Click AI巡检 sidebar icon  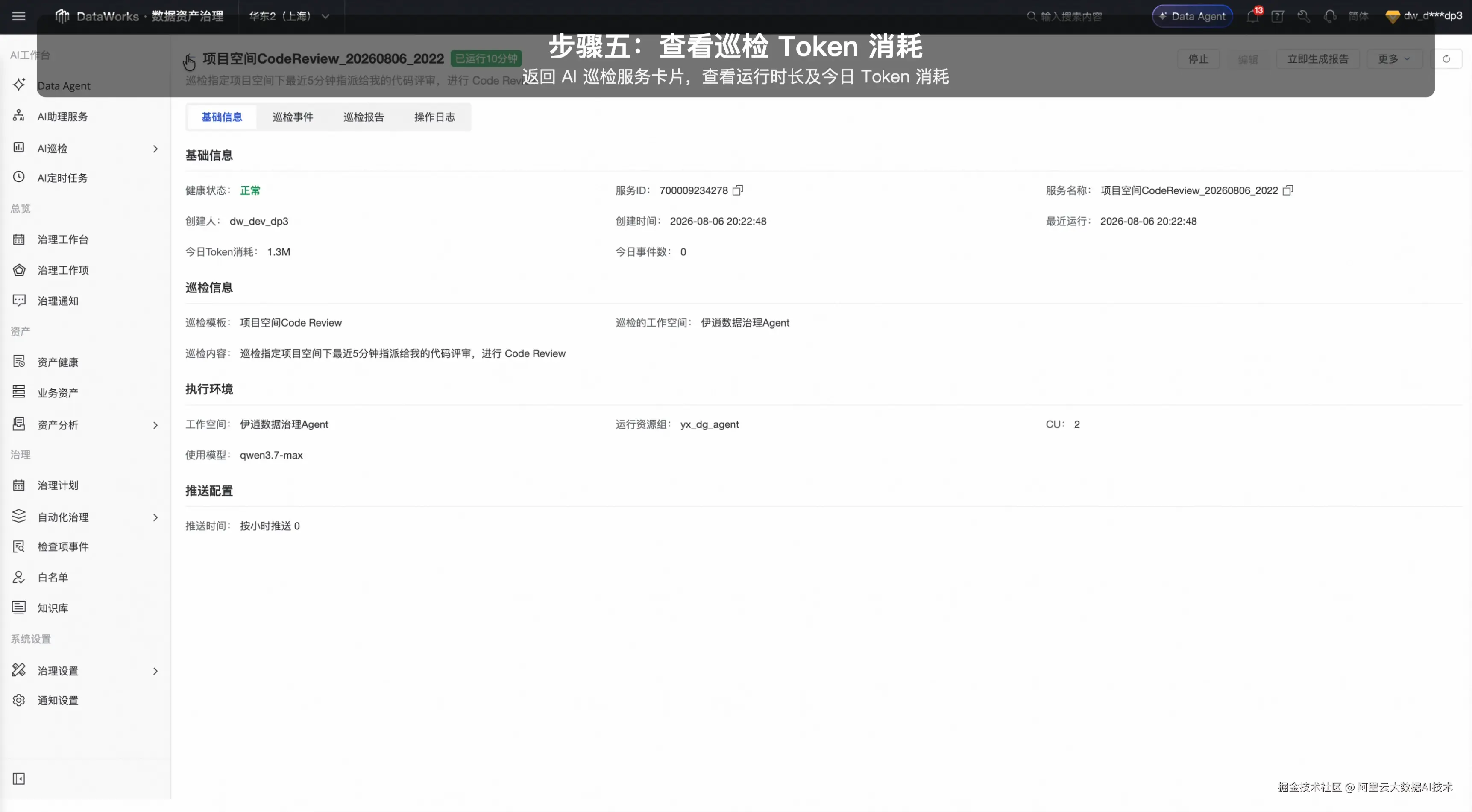[19, 147]
